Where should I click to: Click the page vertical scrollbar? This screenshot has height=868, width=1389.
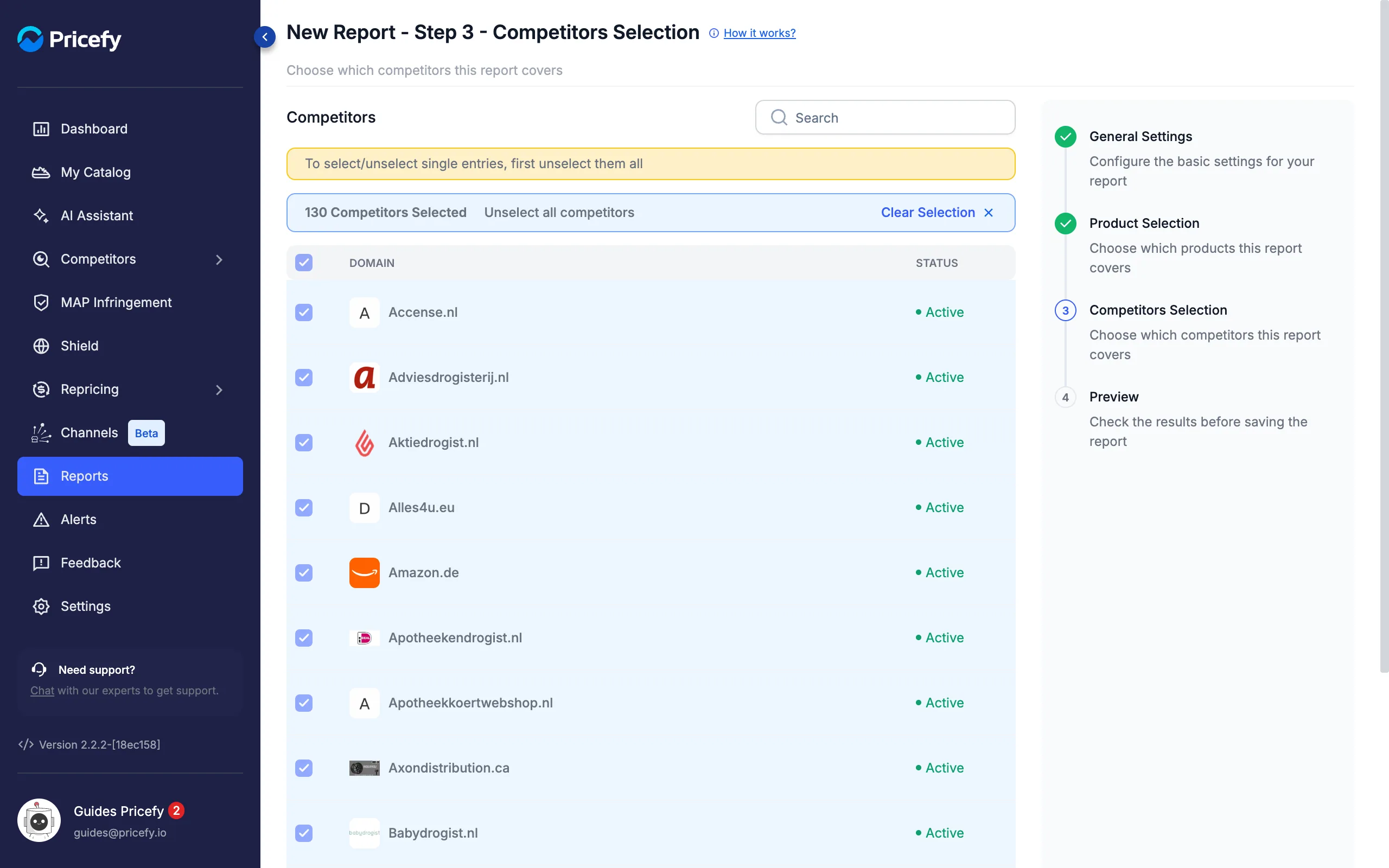[1384, 336]
